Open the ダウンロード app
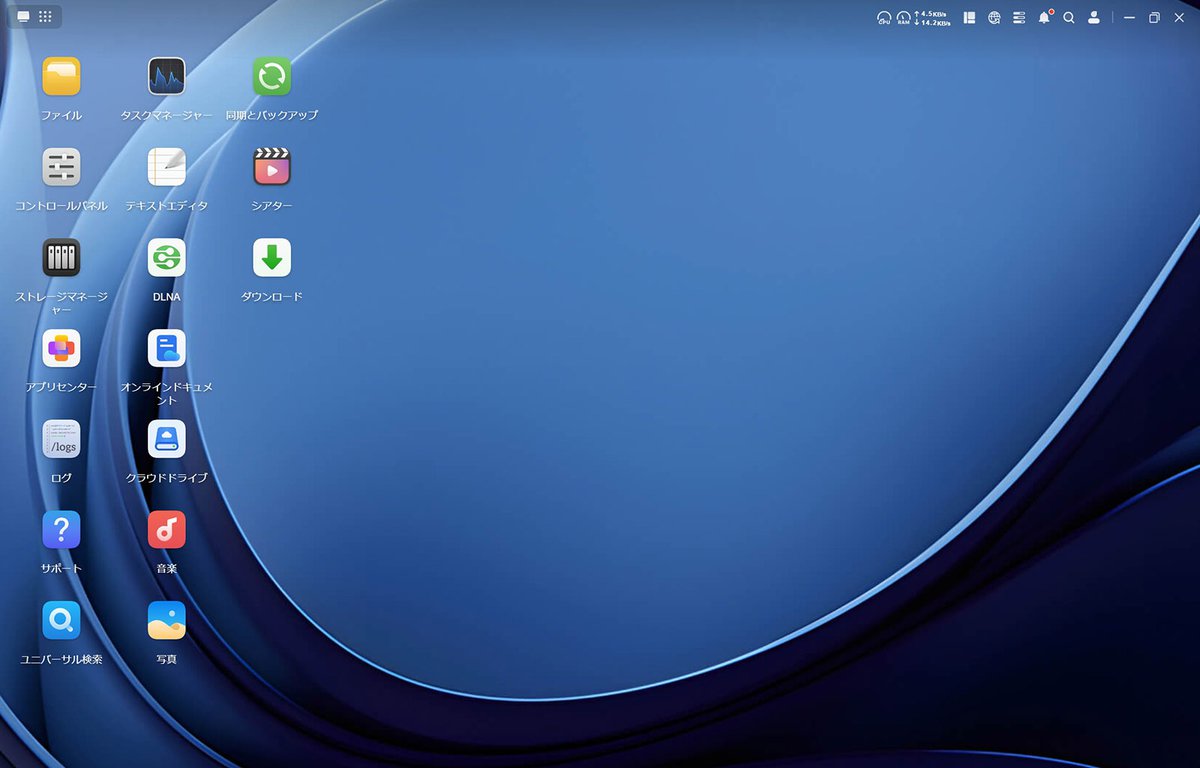Viewport: 1200px width, 768px height. [x=272, y=258]
